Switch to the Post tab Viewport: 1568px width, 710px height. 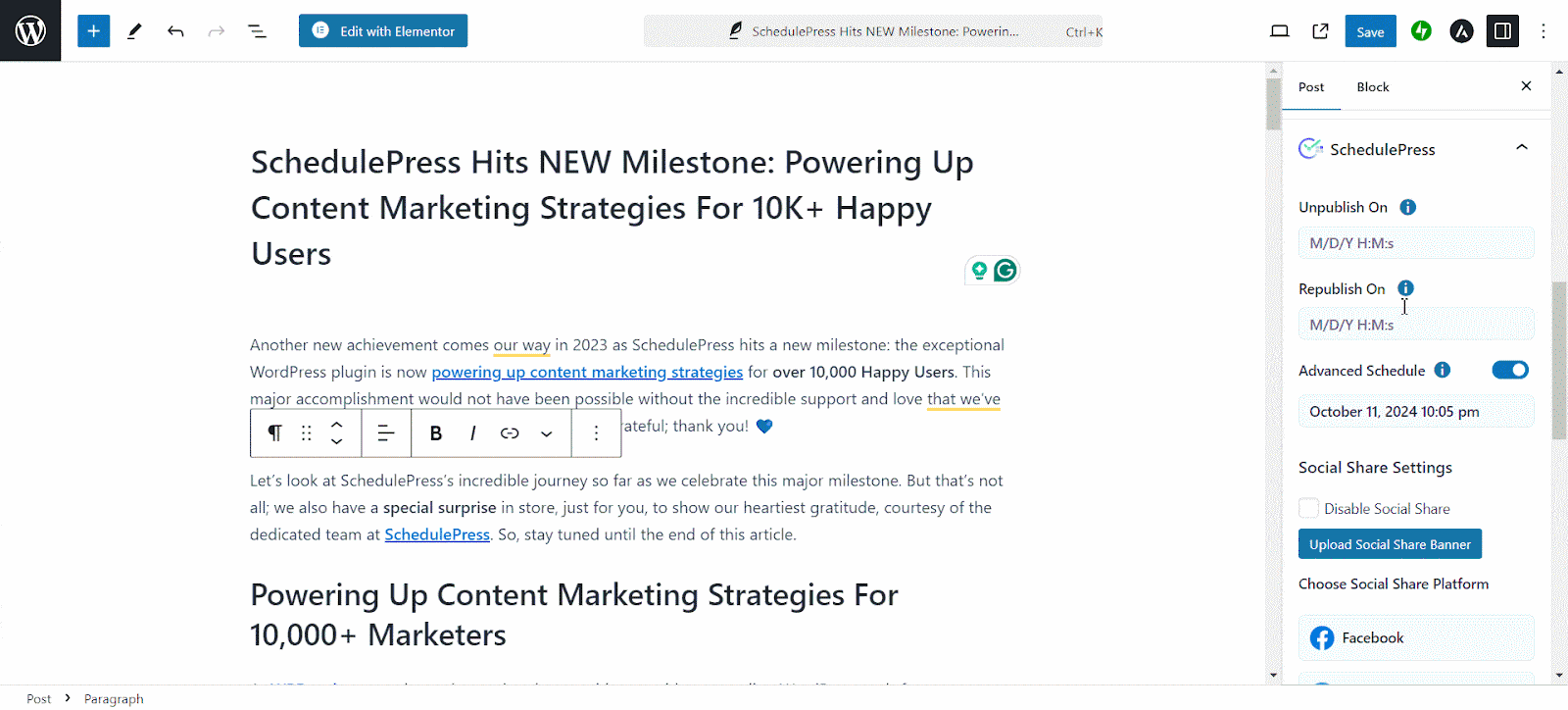[x=1311, y=87]
